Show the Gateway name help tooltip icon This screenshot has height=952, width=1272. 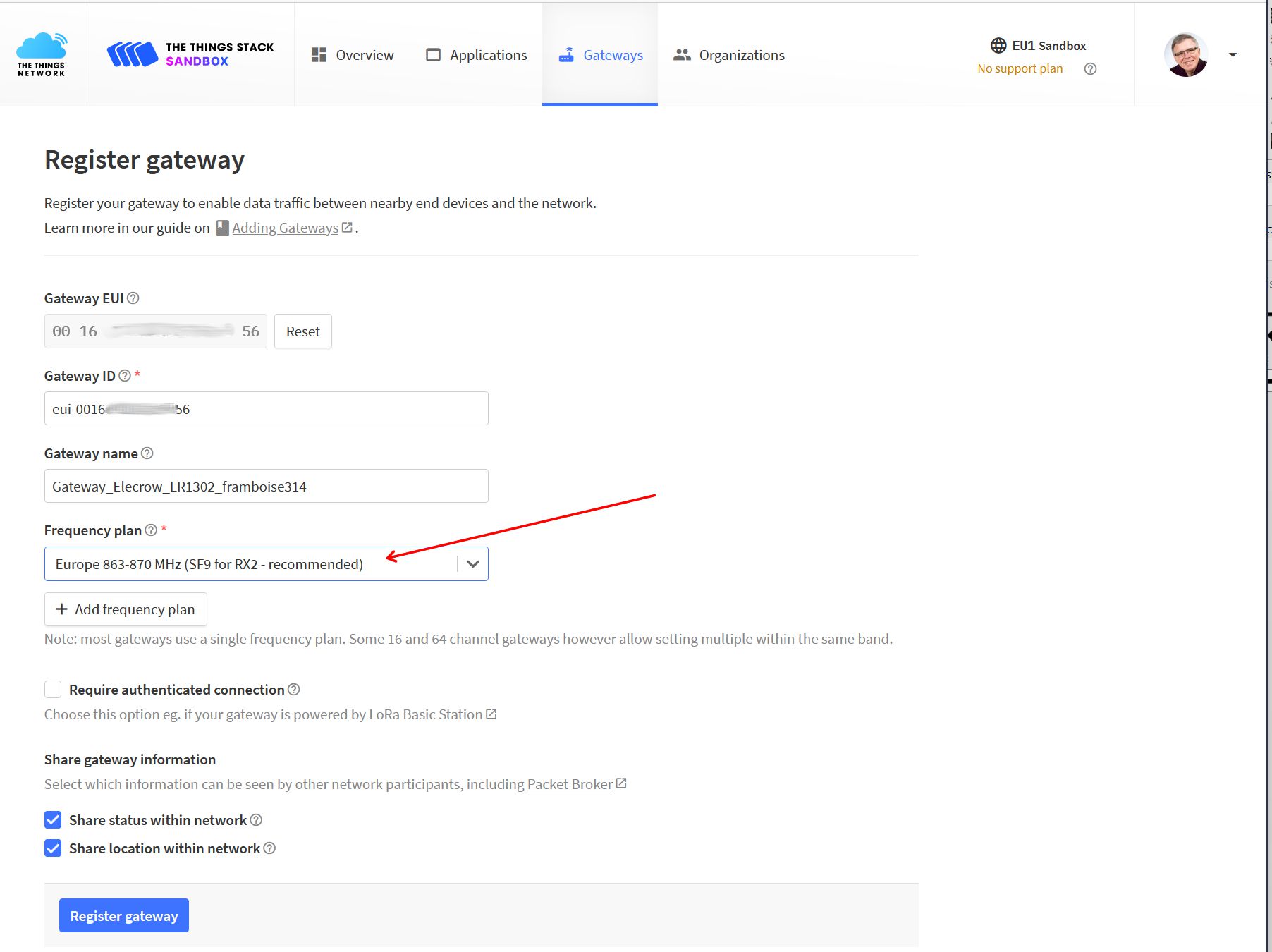click(x=147, y=453)
